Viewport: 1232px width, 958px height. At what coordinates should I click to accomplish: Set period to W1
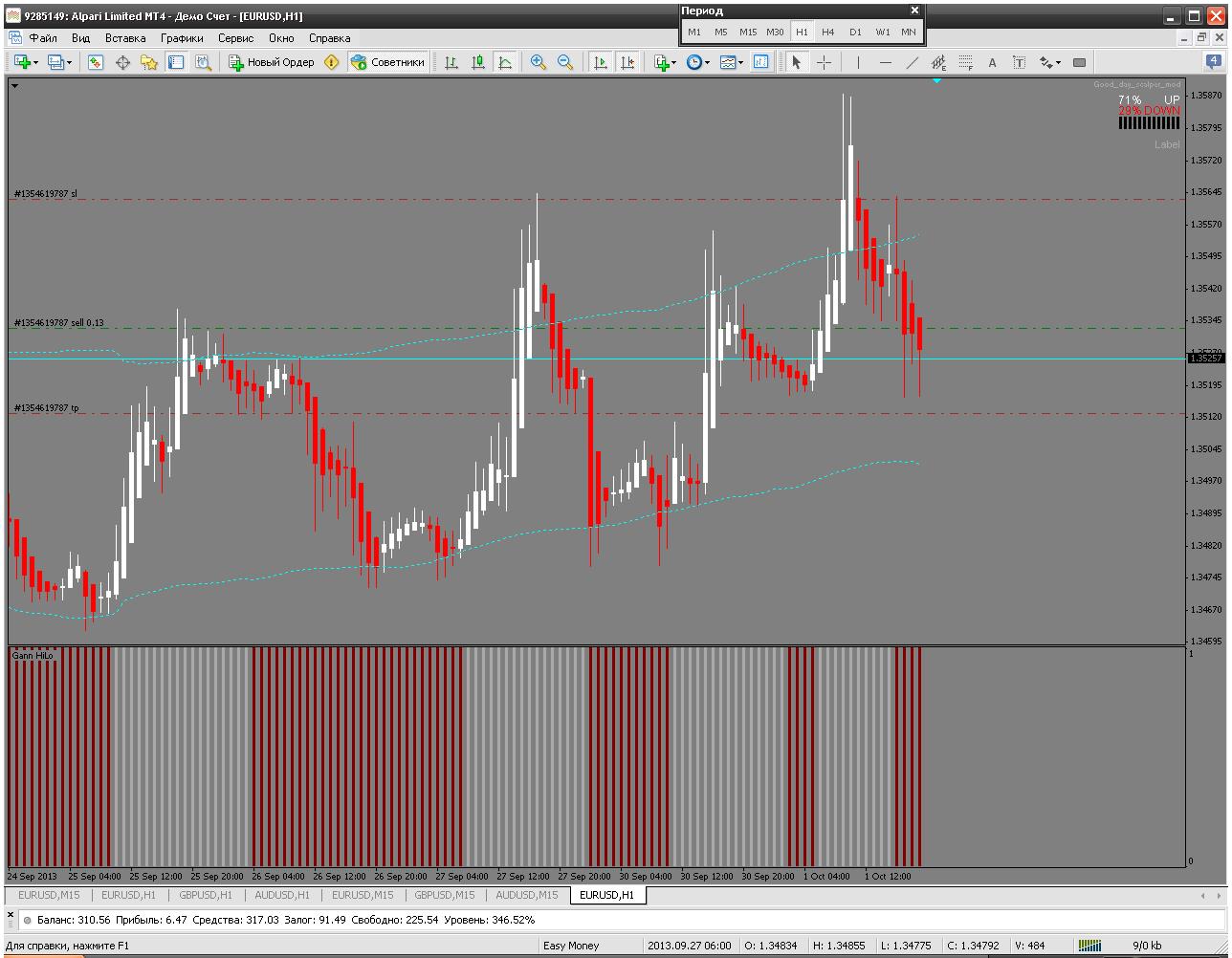pos(882,32)
